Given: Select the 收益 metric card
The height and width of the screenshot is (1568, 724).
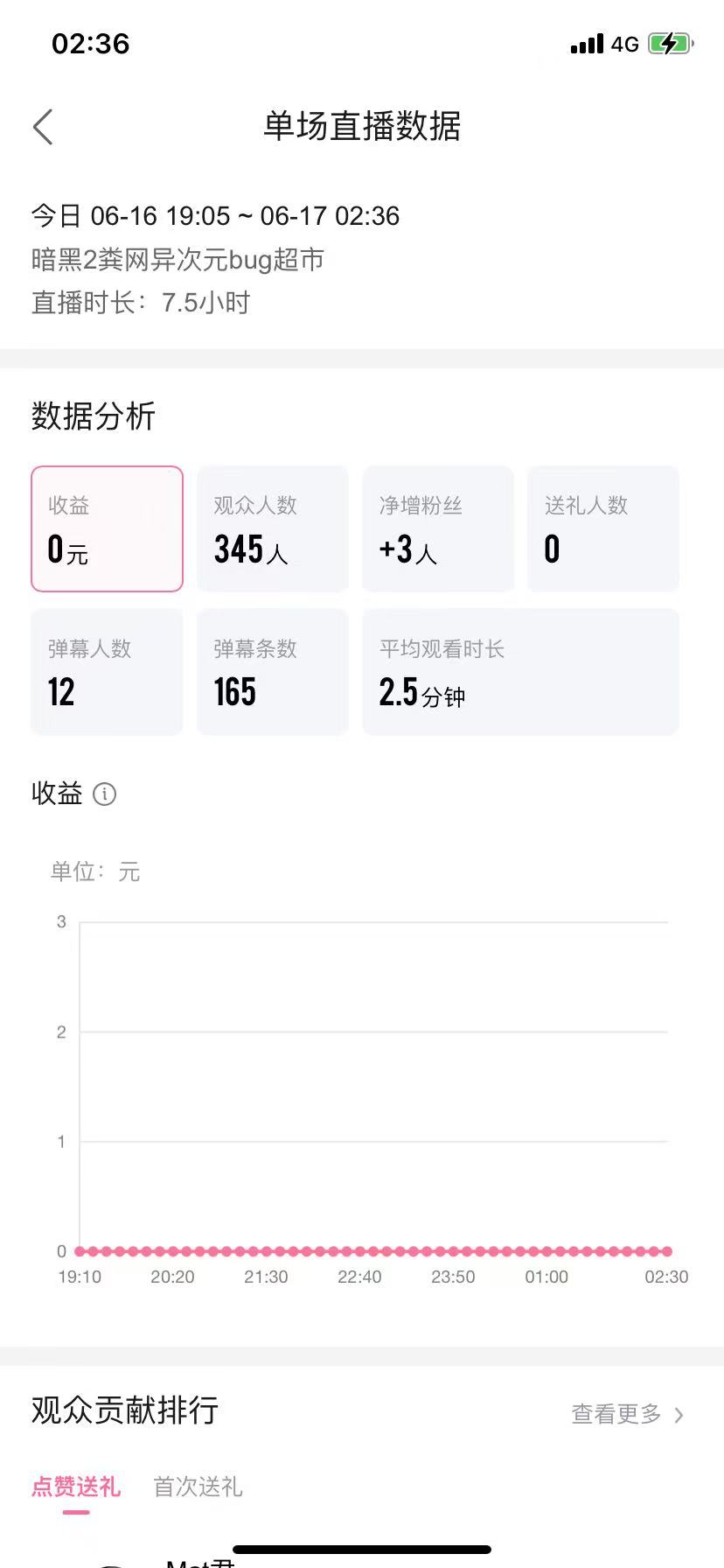Looking at the screenshot, I should (107, 528).
